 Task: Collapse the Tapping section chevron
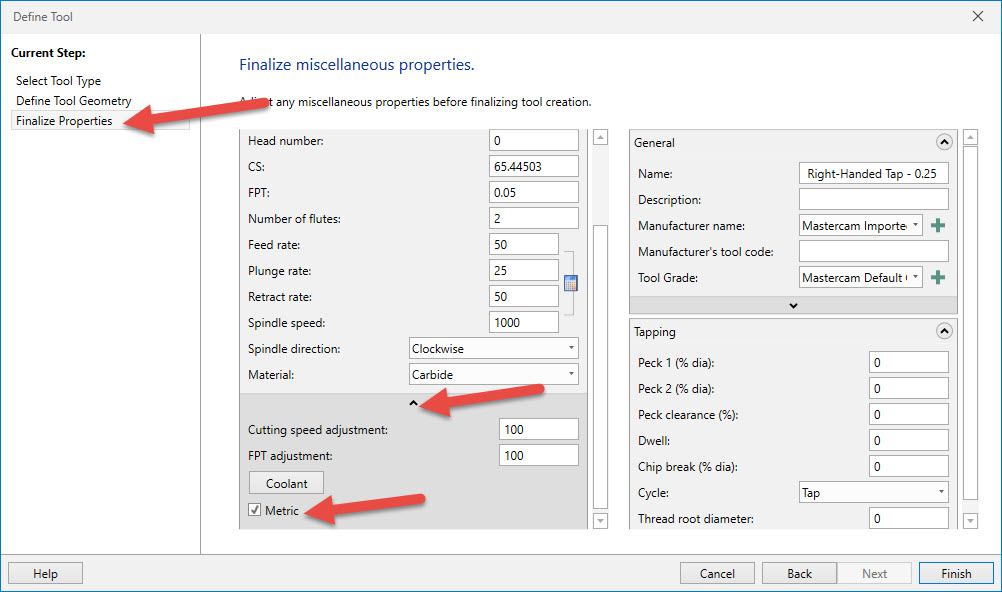[944, 331]
